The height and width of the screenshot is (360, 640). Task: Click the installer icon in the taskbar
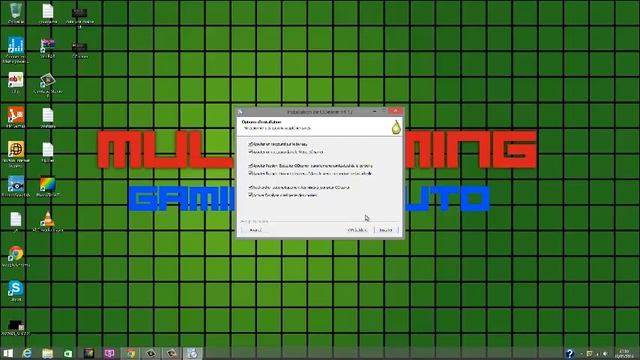(x=192, y=353)
